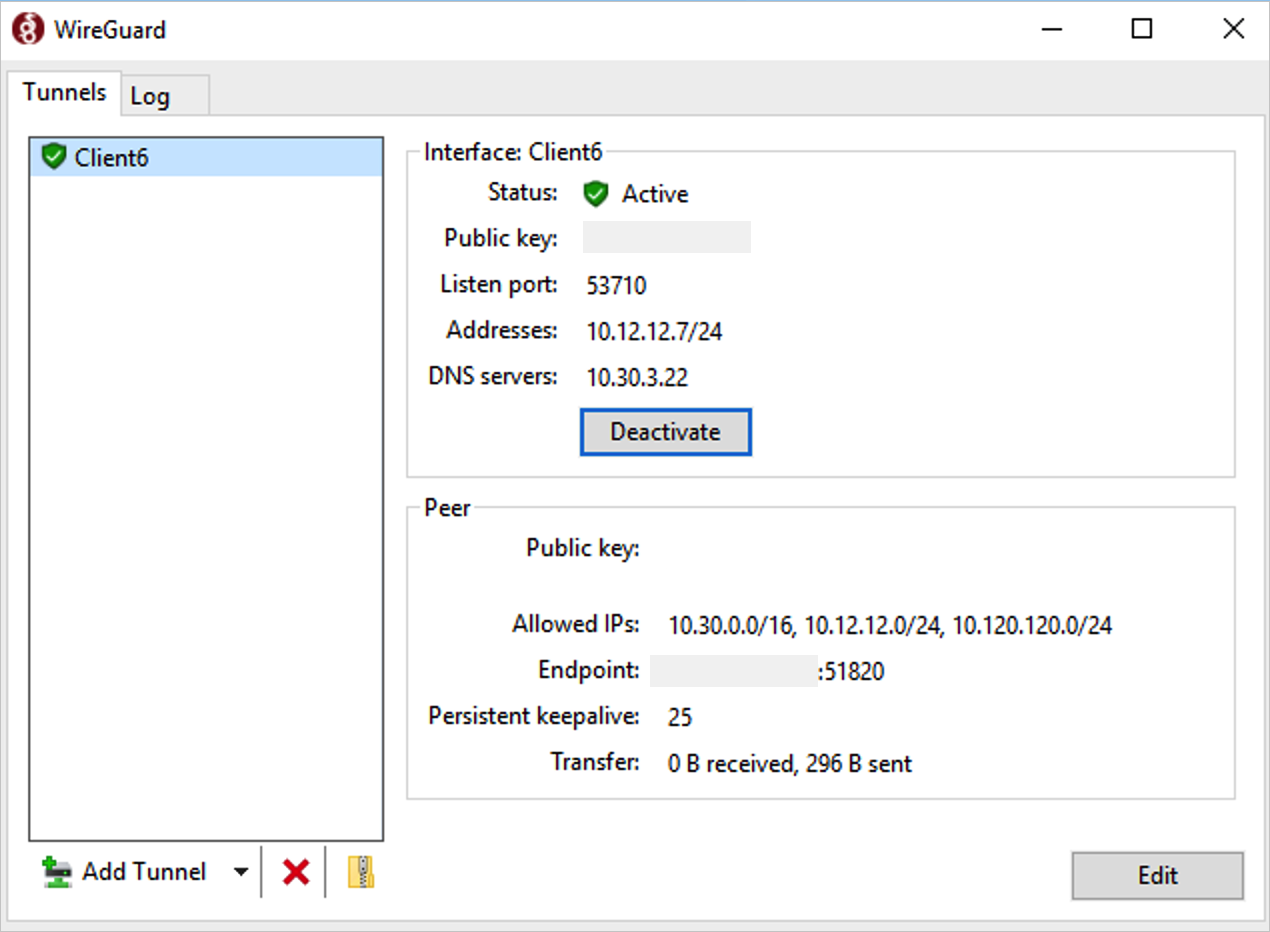Select Client6 in the tunnel list

(206, 157)
